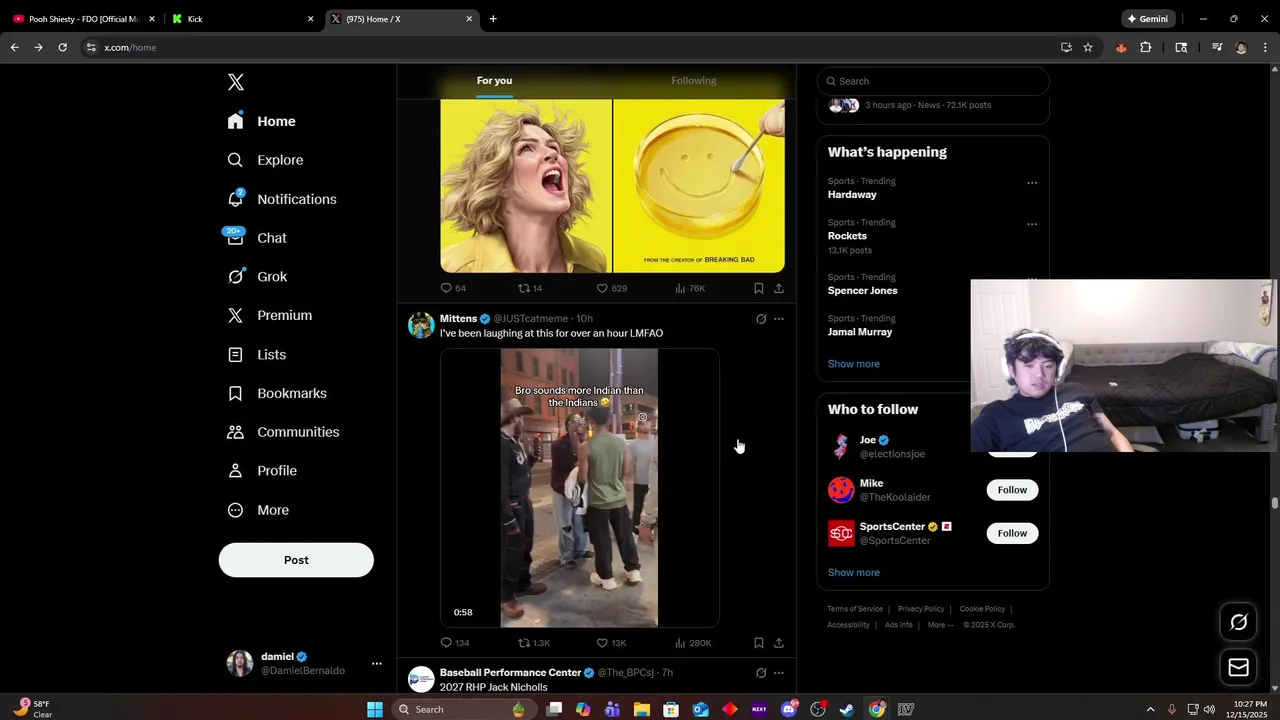Open File Explorer from taskbar
Image resolution: width=1280 pixels, height=720 pixels.
tap(641, 709)
